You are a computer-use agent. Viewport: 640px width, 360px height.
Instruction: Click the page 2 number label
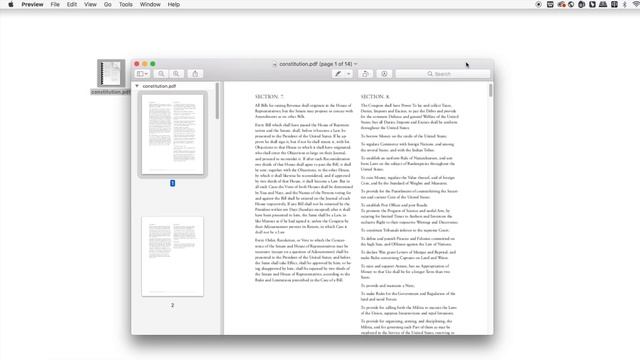pyautogui.click(x=173, y=305)
